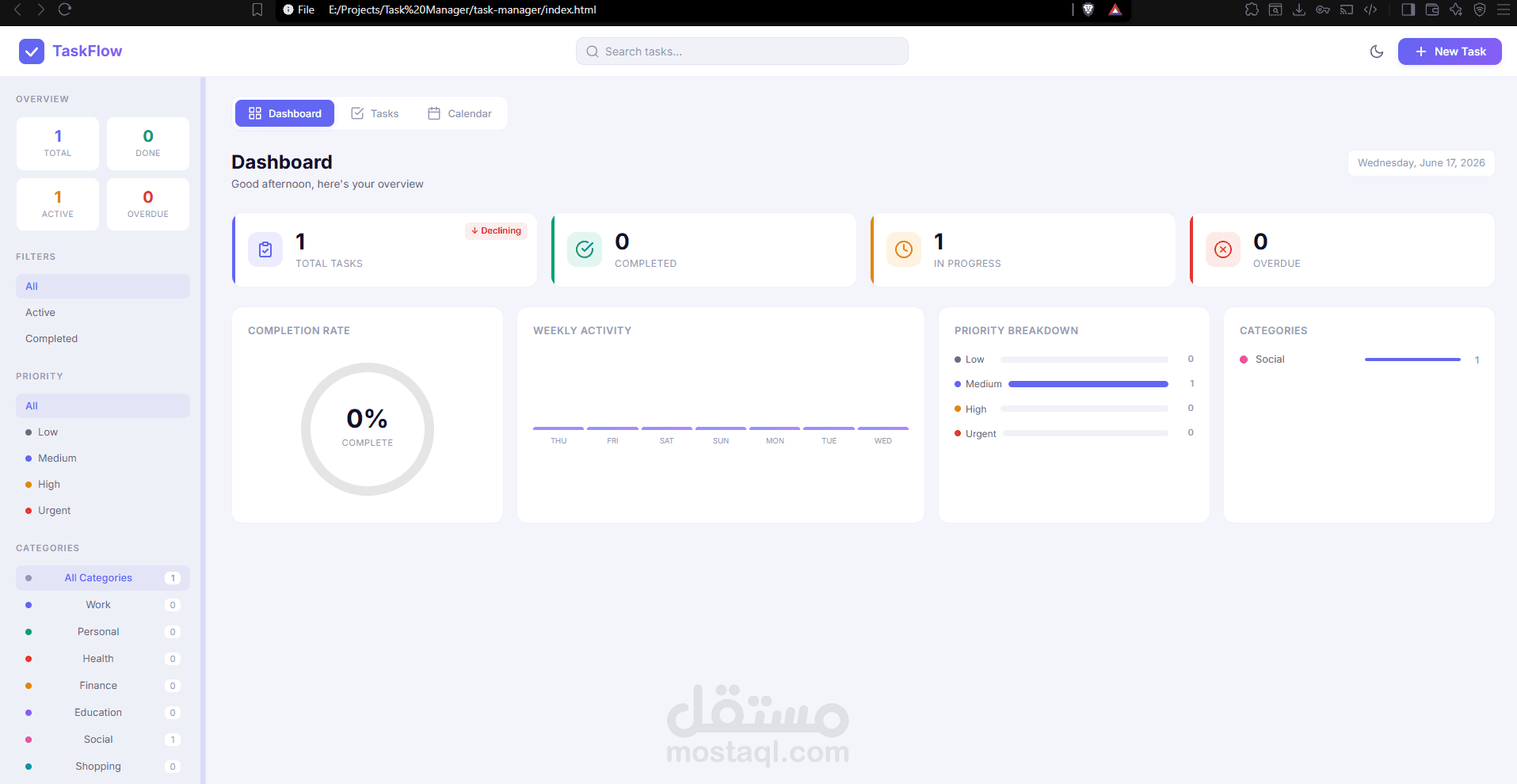Click the High row in Priority Breakdown
The height and width of the screenshot is (784, 1517).
click(x=1074, y=409)
